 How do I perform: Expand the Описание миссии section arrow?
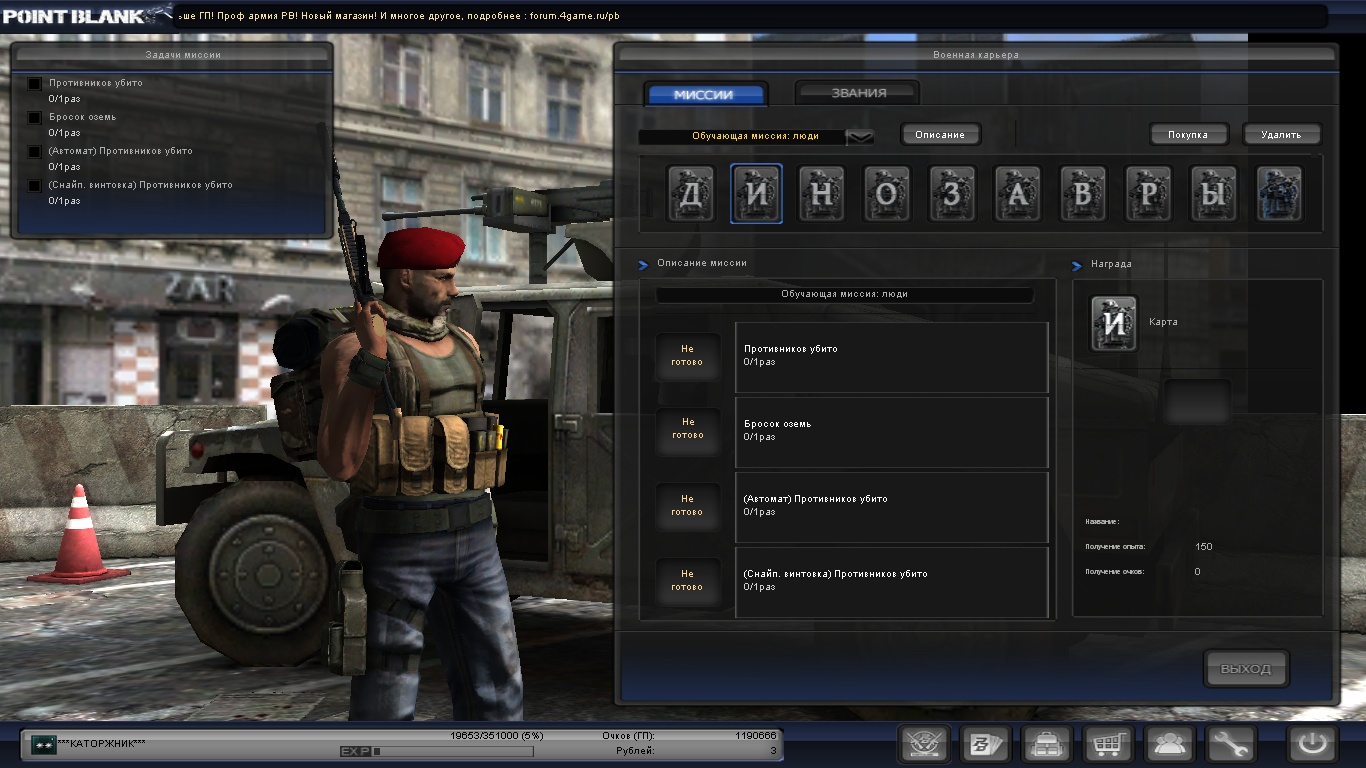click(644, 265)
